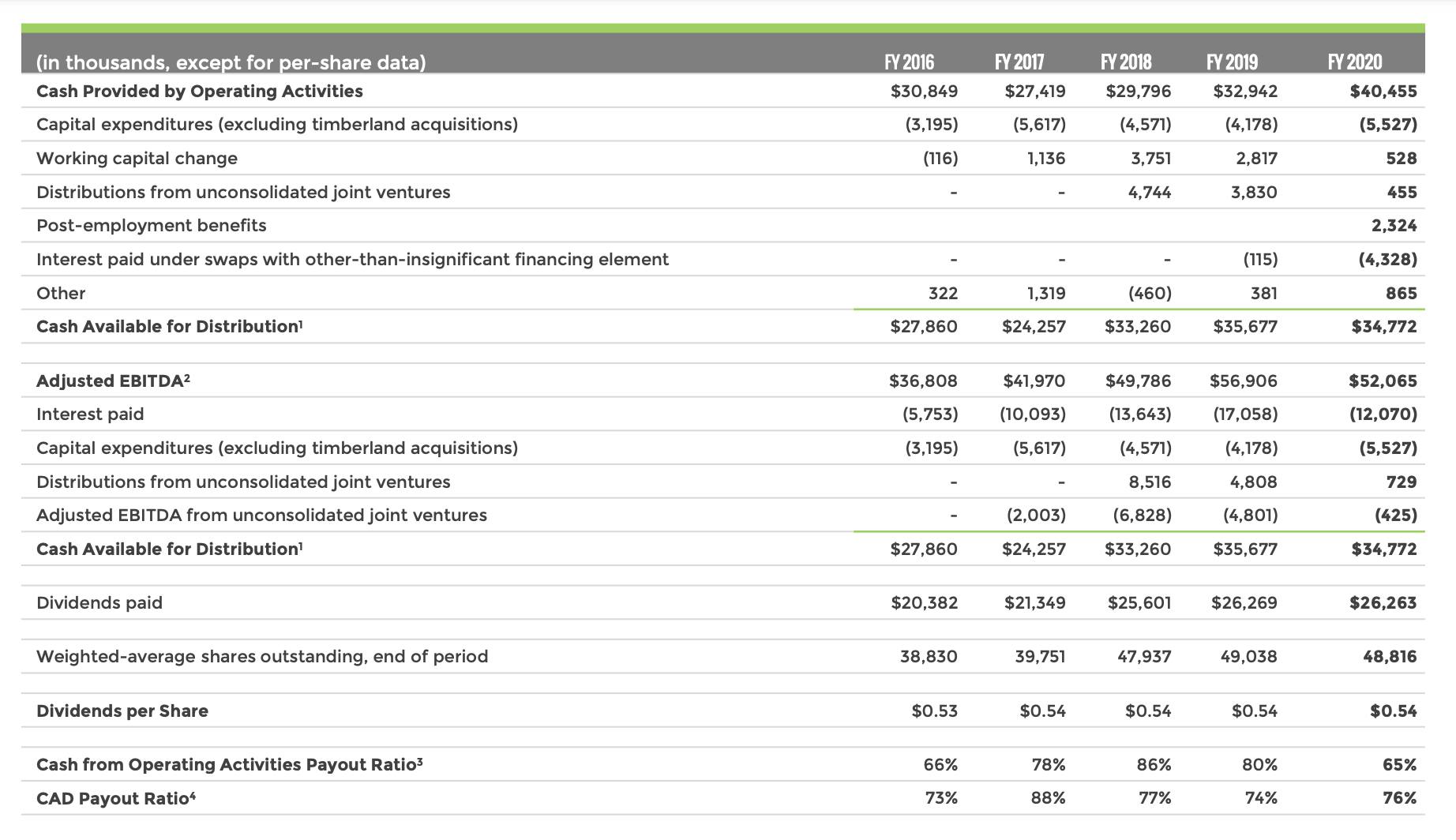The height and width of the screenshot is (840, 1456).
Task: Select the Working capital change row label
Action: [x=136, y=158]
